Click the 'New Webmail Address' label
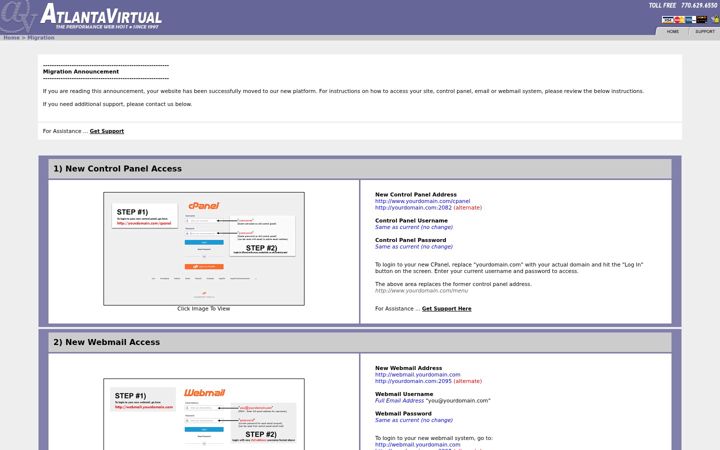Screen dimensions: 720x450 408,368
